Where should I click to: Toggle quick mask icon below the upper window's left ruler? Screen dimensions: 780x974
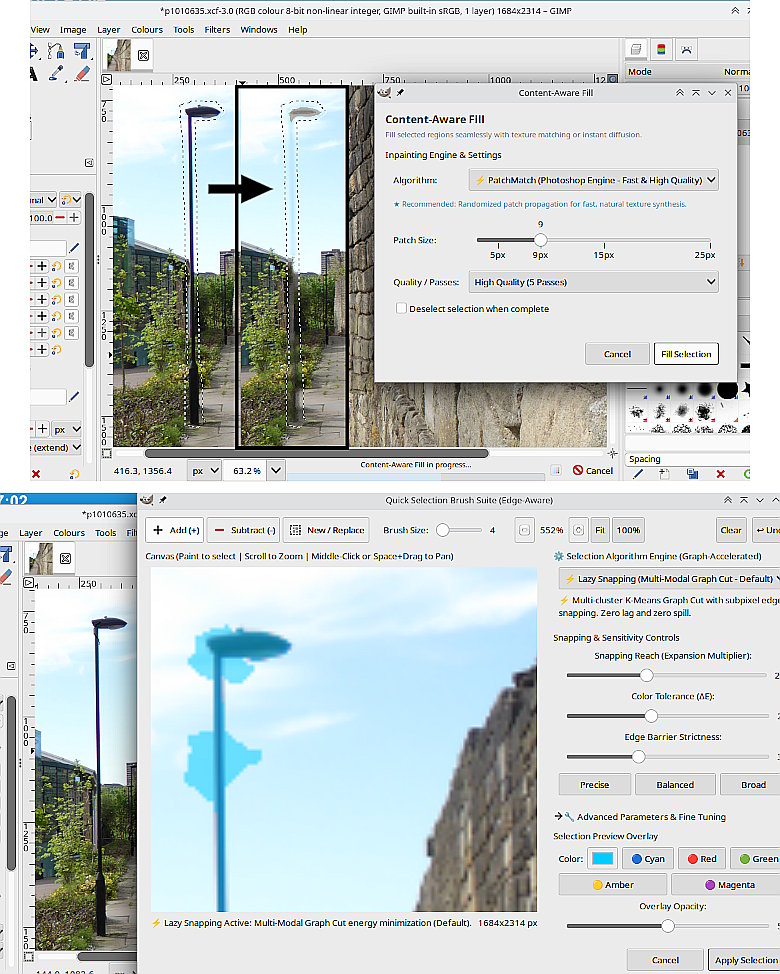106,453
